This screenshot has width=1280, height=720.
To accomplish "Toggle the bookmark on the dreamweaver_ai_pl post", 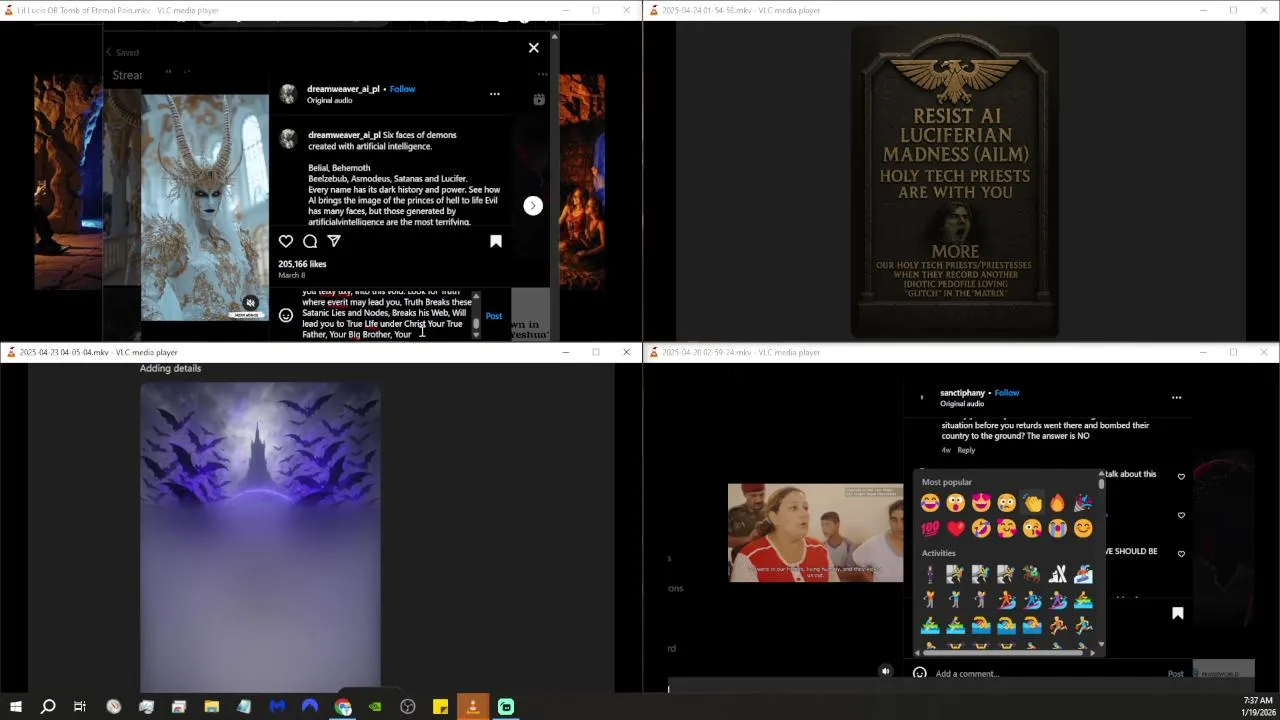I will [495, 241].
